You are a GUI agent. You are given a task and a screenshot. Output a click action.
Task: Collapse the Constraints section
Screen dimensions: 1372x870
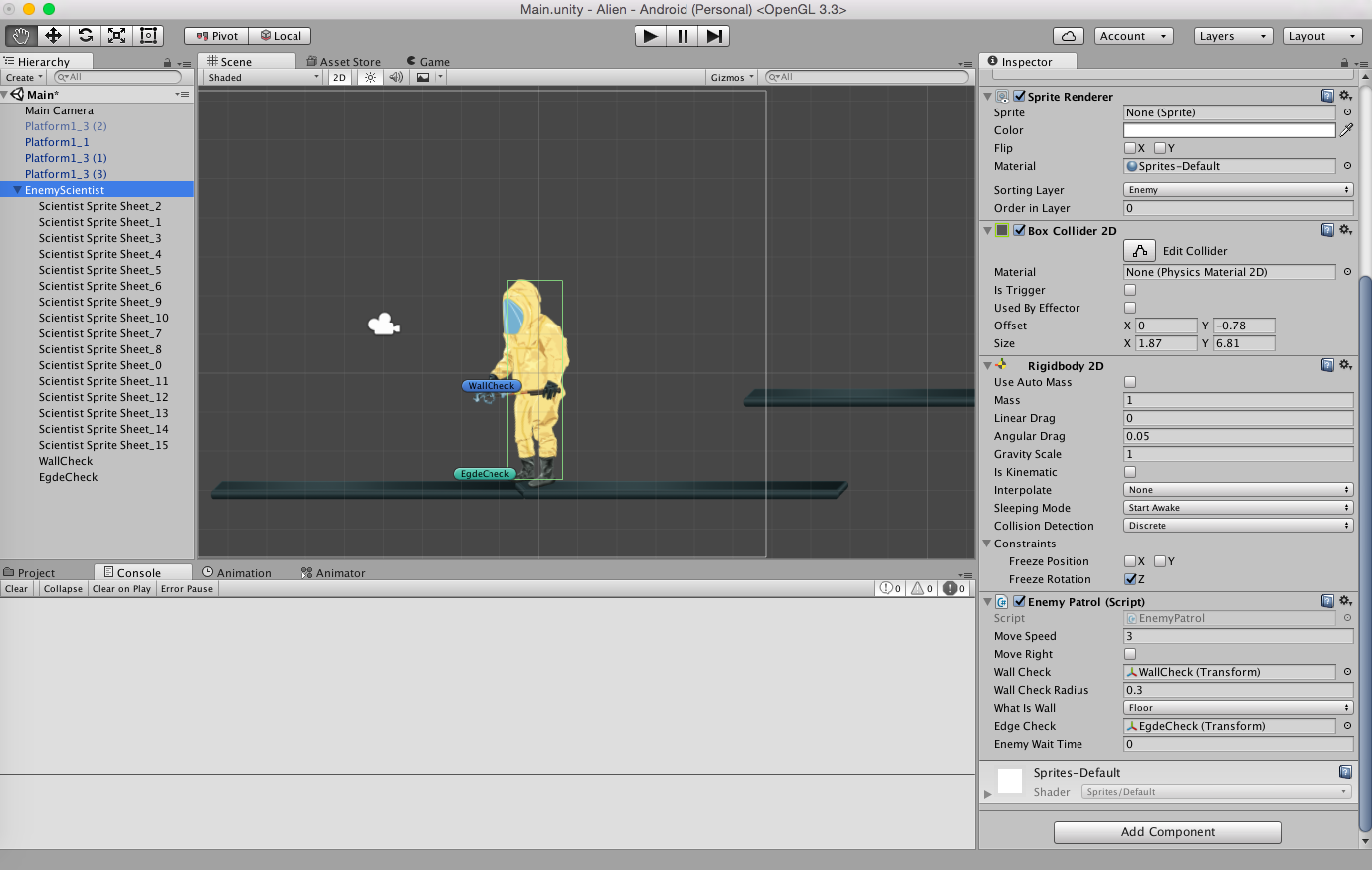pos(987,544)
